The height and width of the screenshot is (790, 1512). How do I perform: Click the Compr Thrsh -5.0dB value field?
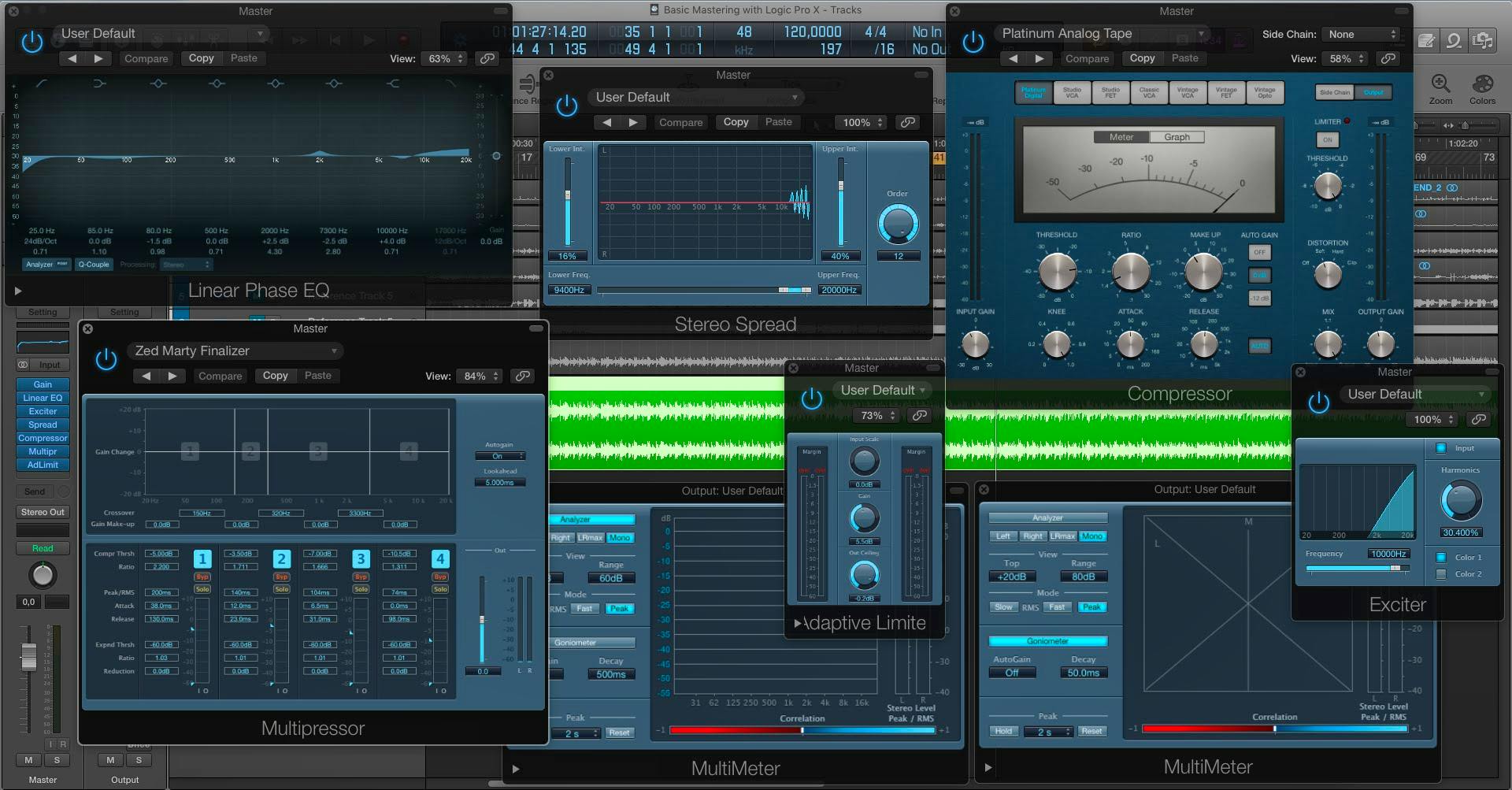click(x=163, y=553)
